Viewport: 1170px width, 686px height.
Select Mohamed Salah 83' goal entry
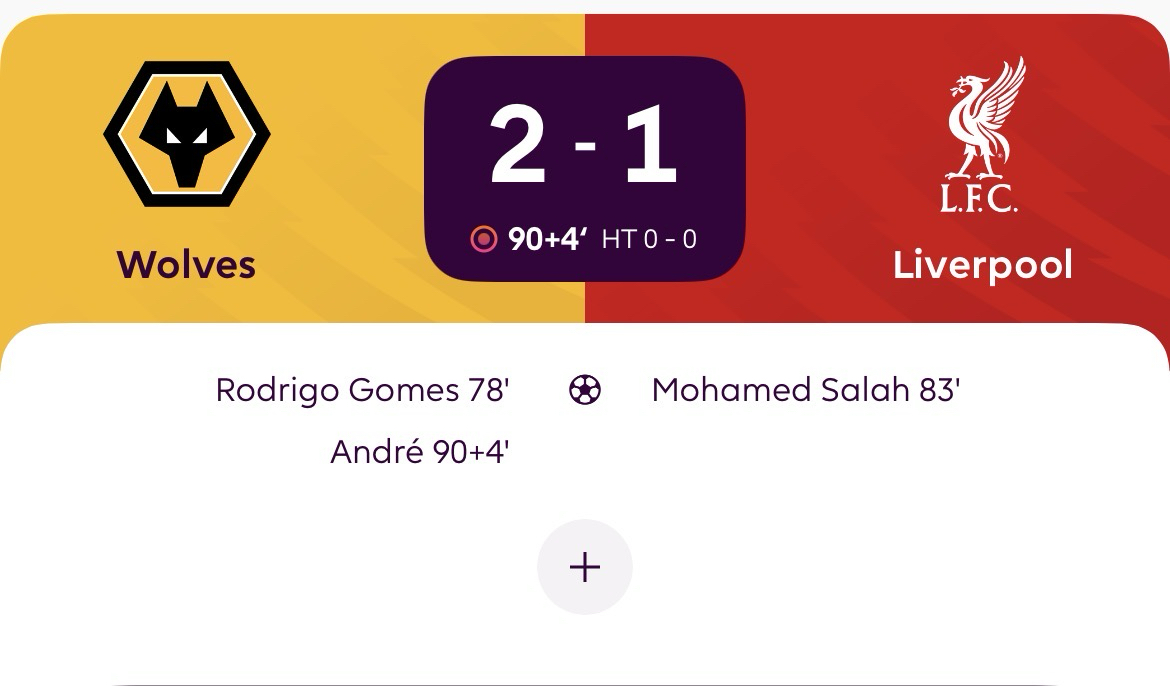click(x=805, y=390)
